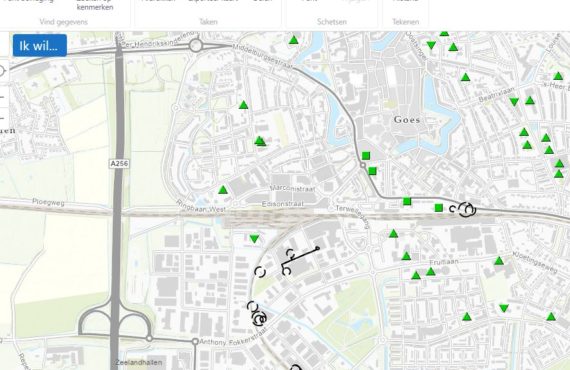Select the 'Zoeken op kenmerken' toolbar tool
The image size is (570, 370).
tap(95, 5)
